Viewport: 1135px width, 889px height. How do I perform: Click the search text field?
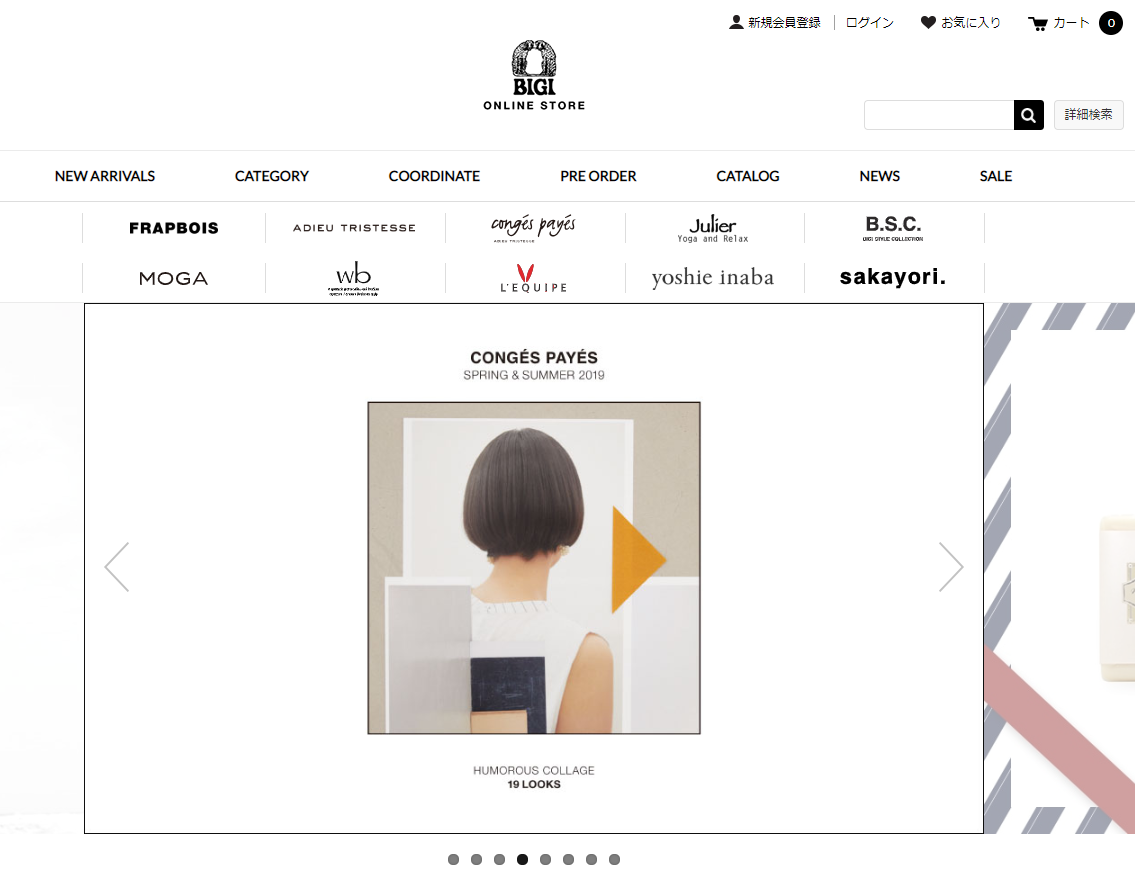click(939, 115)
